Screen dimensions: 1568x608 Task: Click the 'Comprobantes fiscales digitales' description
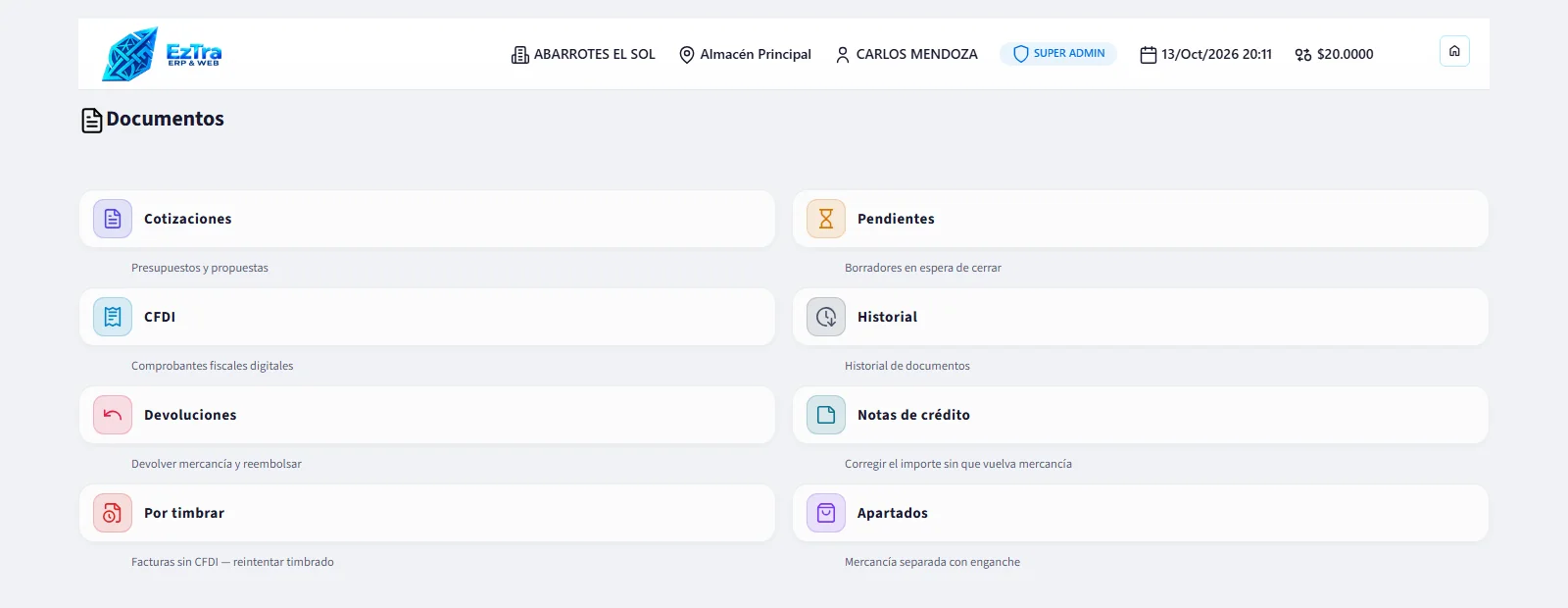pos(213,366)
